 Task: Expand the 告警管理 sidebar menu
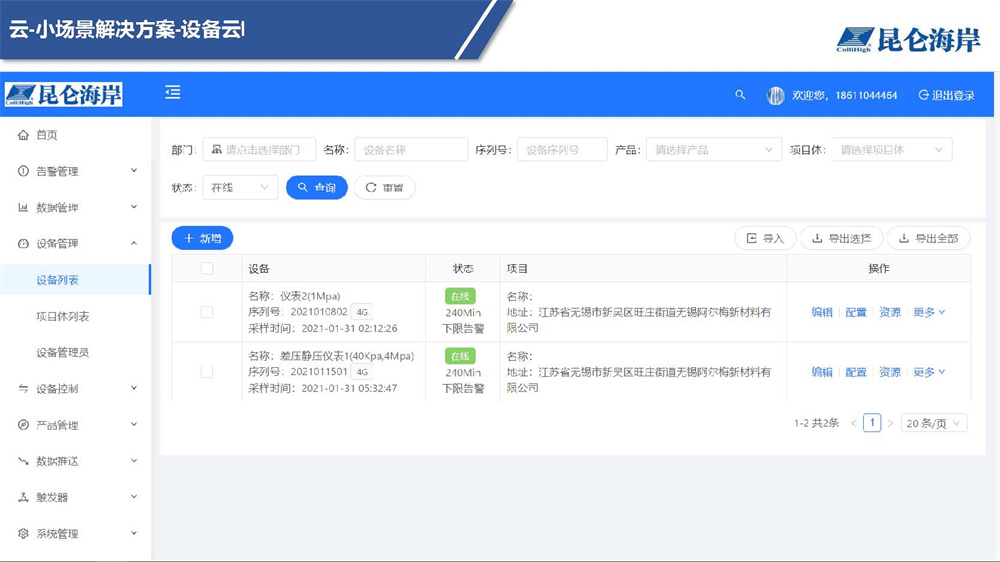75,172
